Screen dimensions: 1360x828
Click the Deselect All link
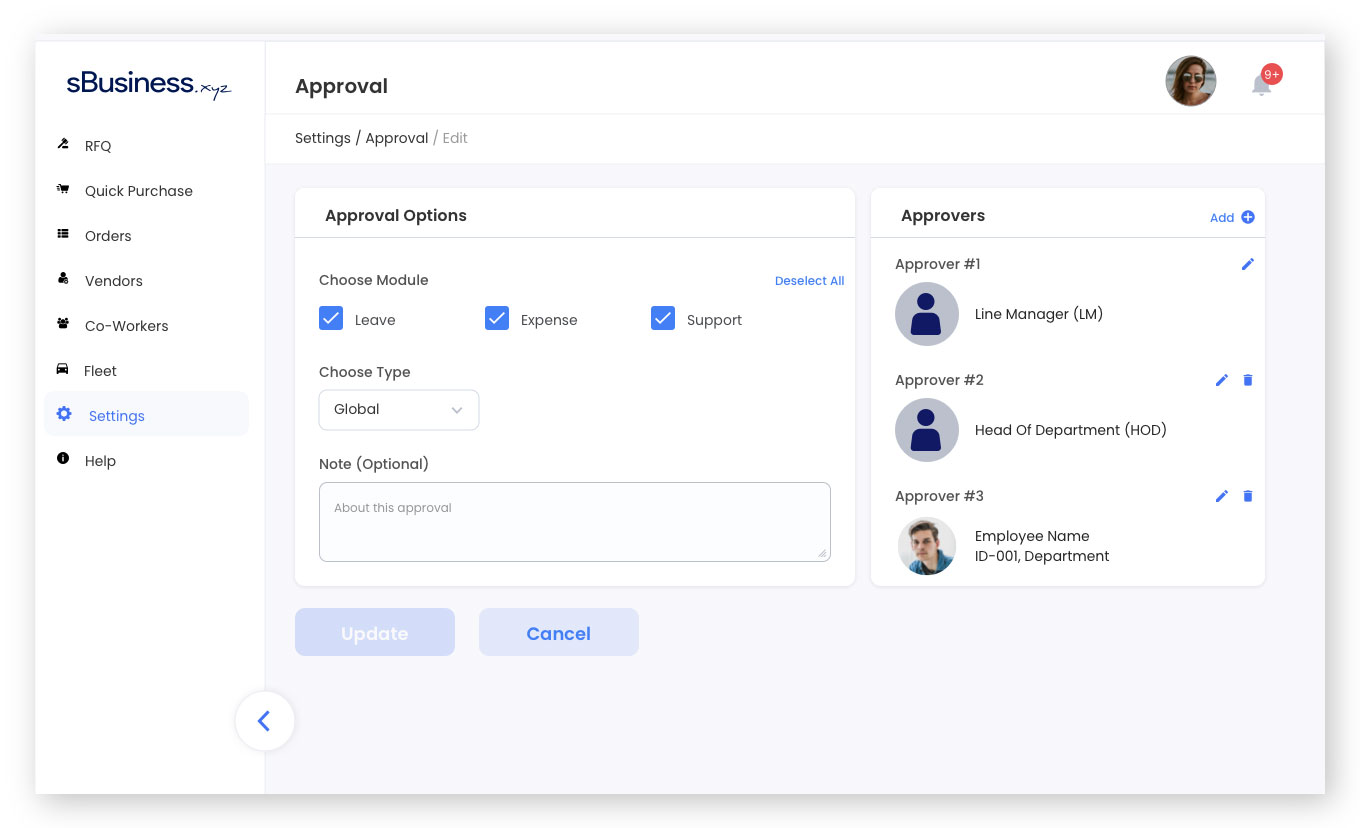(809, 281)
